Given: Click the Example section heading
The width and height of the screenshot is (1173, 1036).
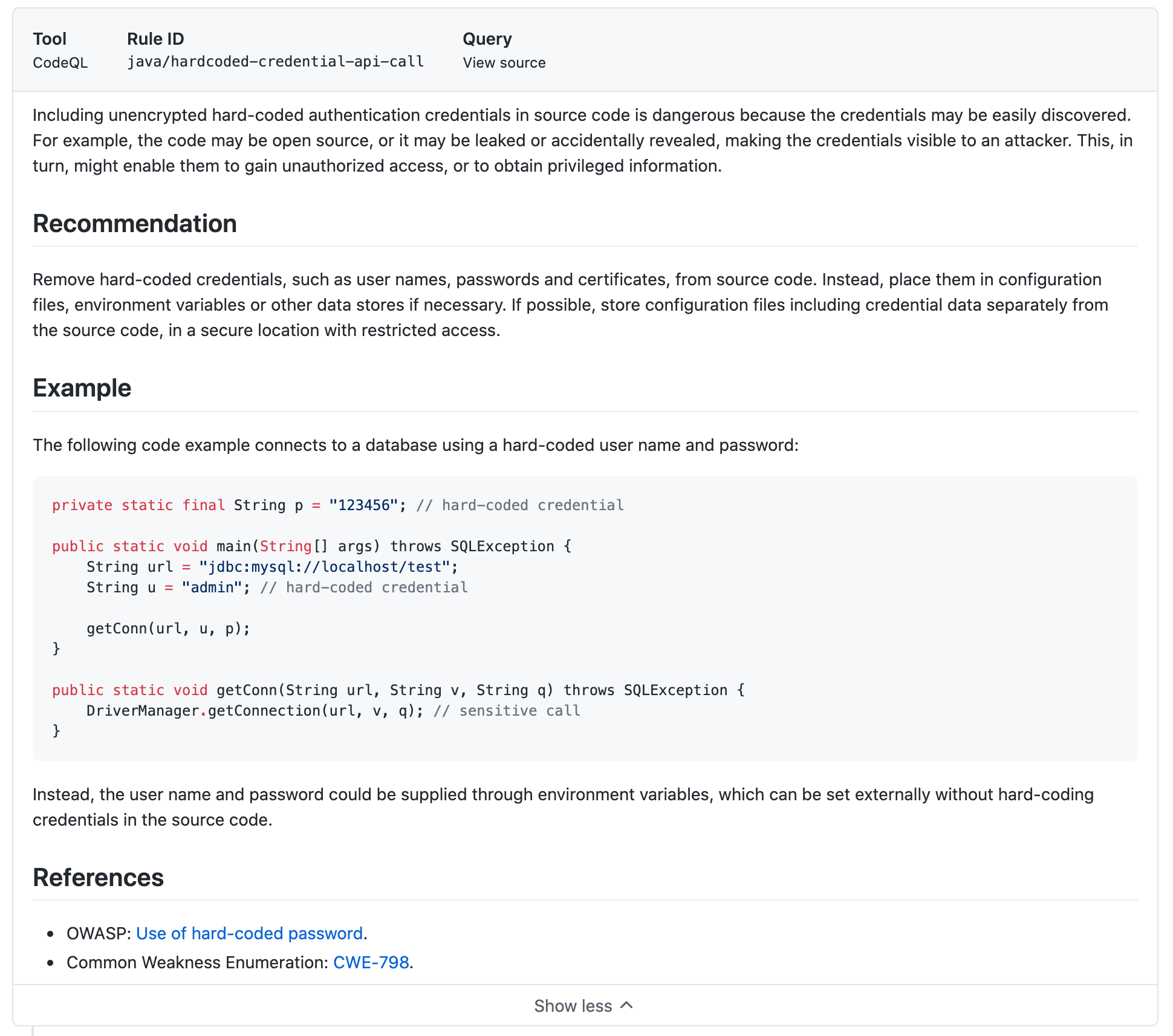Looking at the screenshot, I should point(82,388).
